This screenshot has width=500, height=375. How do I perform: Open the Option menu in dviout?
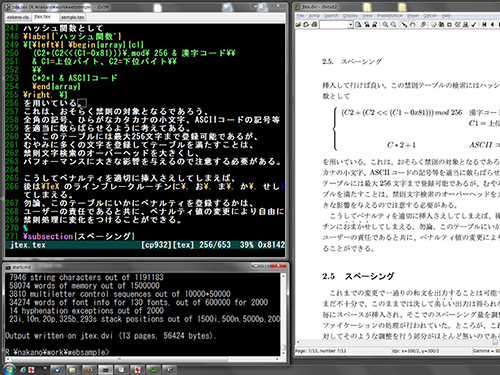[x=430, y=16]
